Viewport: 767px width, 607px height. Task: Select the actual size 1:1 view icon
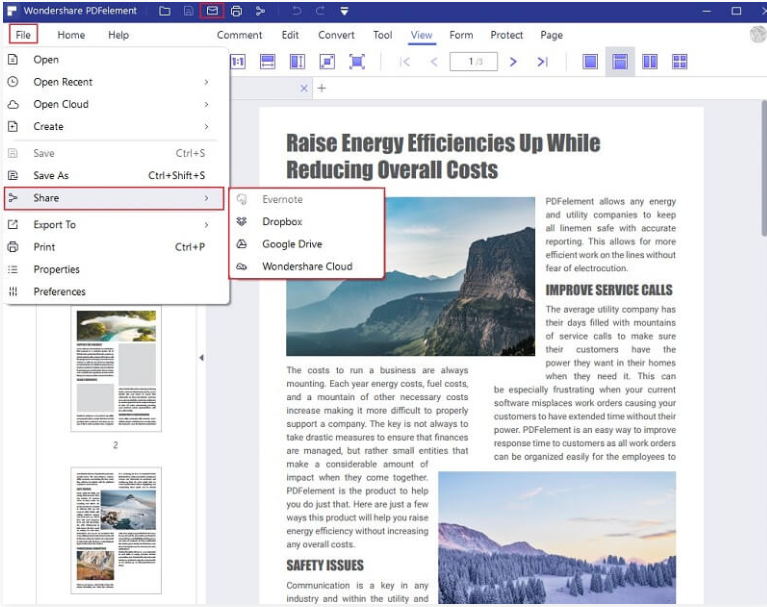238,62
